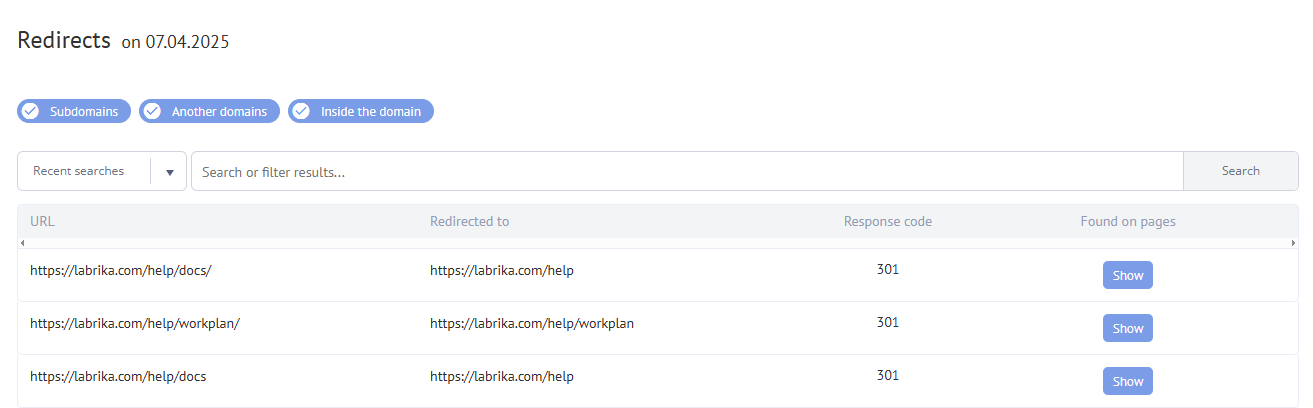This screenshot has width=1313, height=408.
Task: Show pages for the last help/docs row
Action: point(1127,381)
